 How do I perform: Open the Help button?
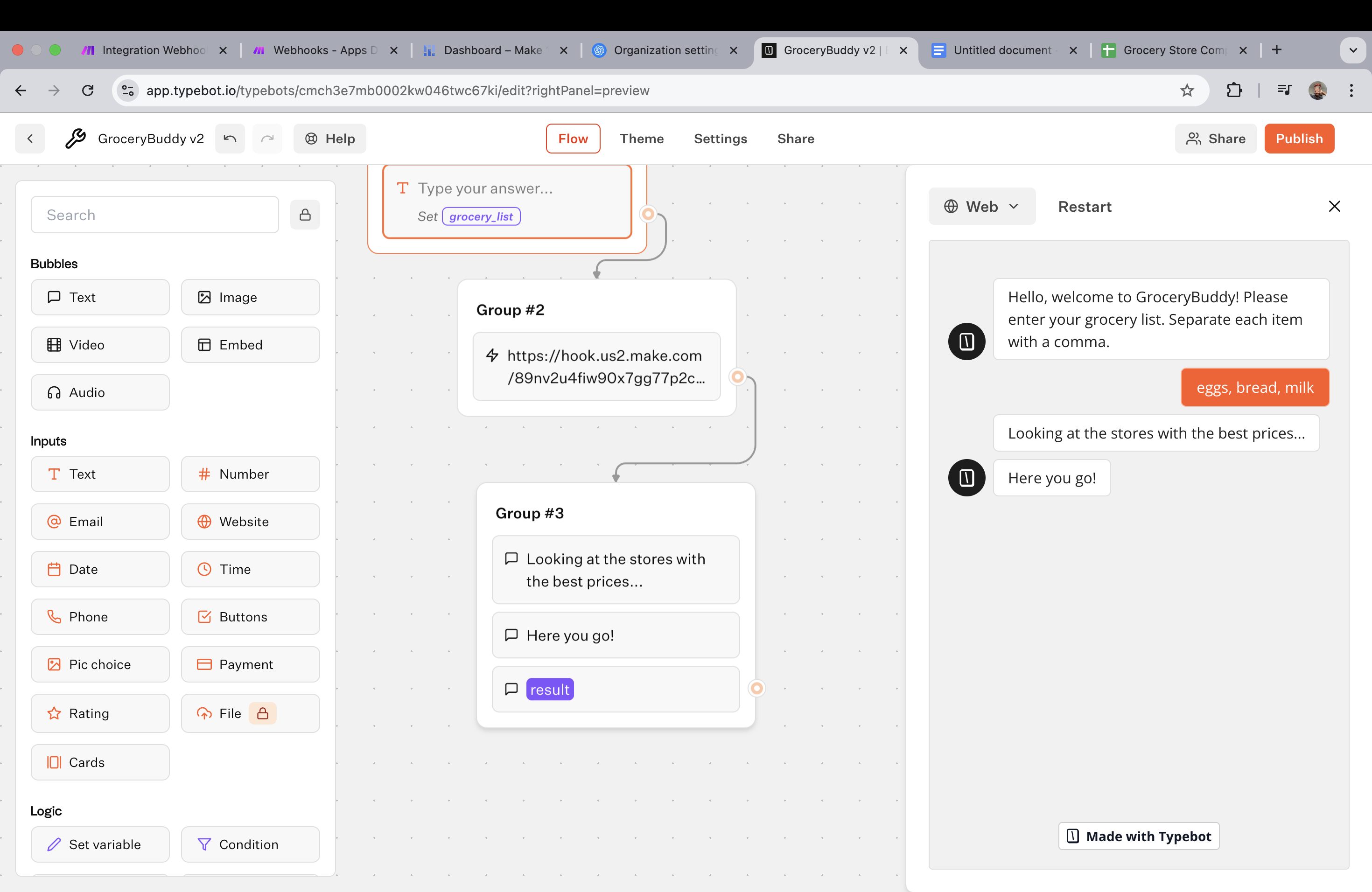[329, 138]
